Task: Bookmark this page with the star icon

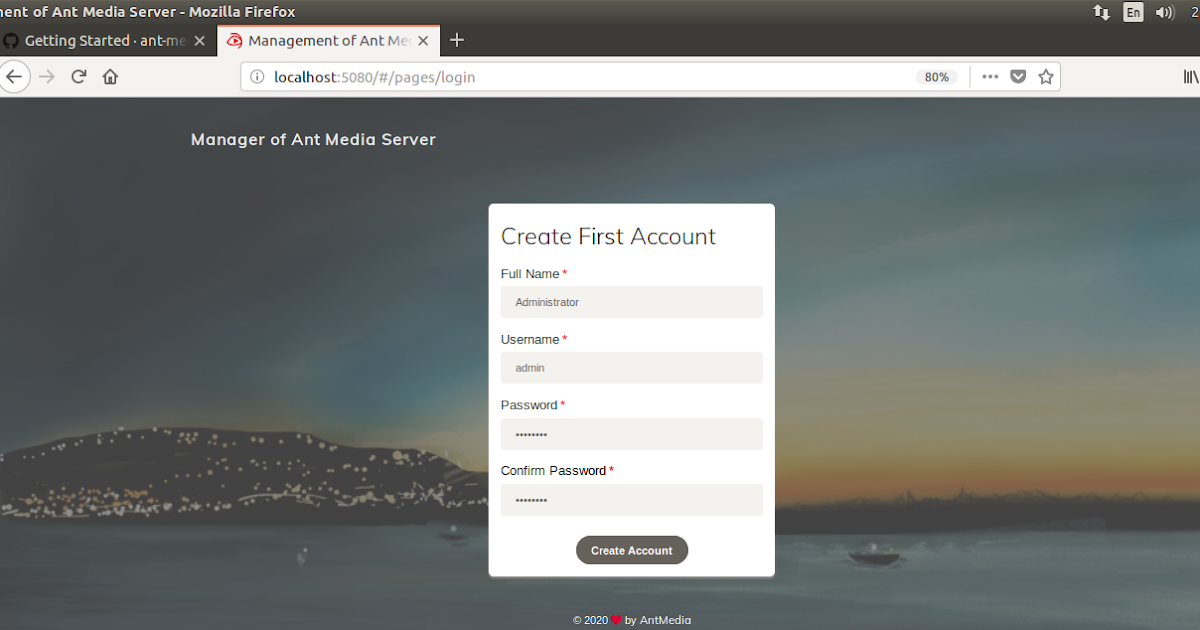Action: (x=1046, y=77)
